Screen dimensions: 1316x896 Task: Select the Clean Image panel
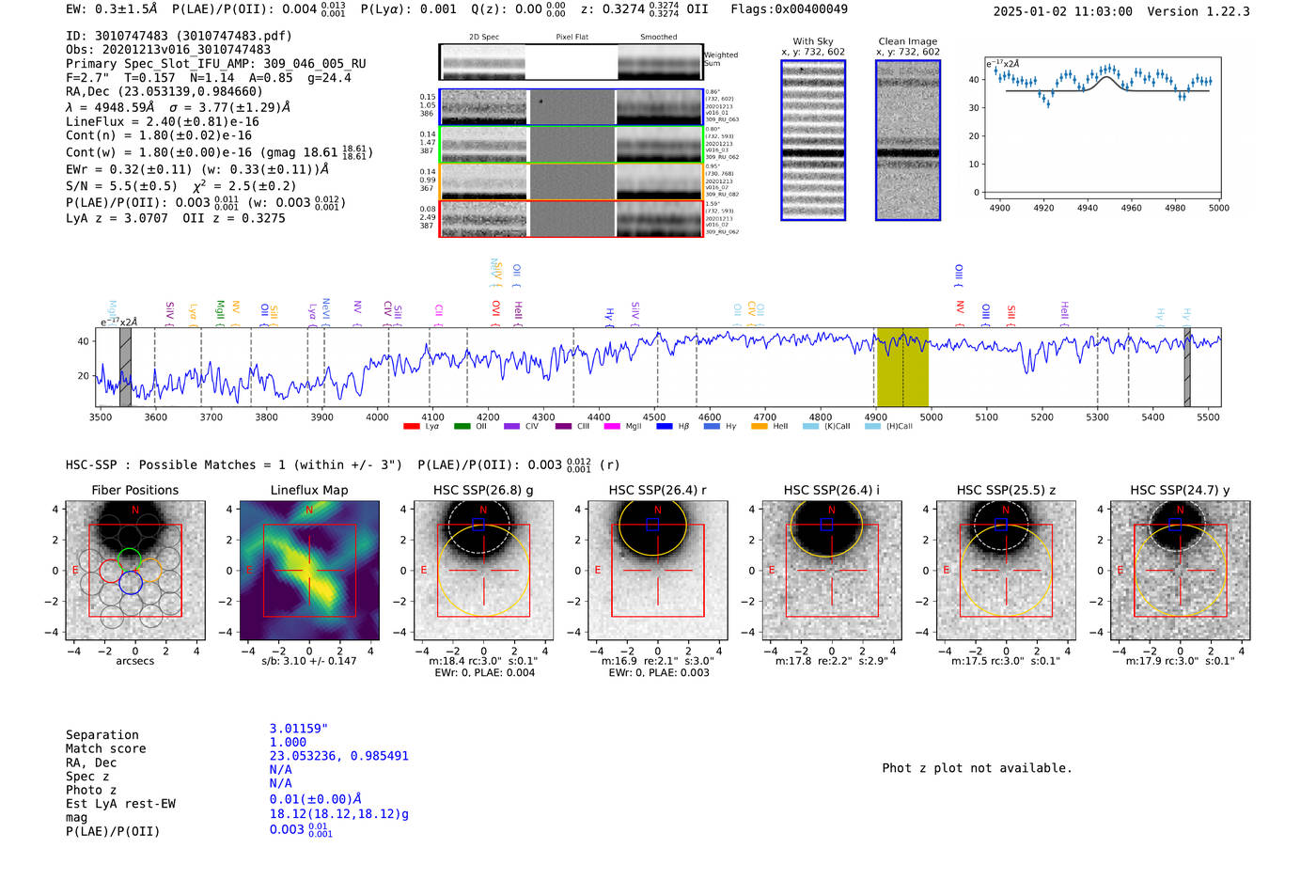(908, 140)
